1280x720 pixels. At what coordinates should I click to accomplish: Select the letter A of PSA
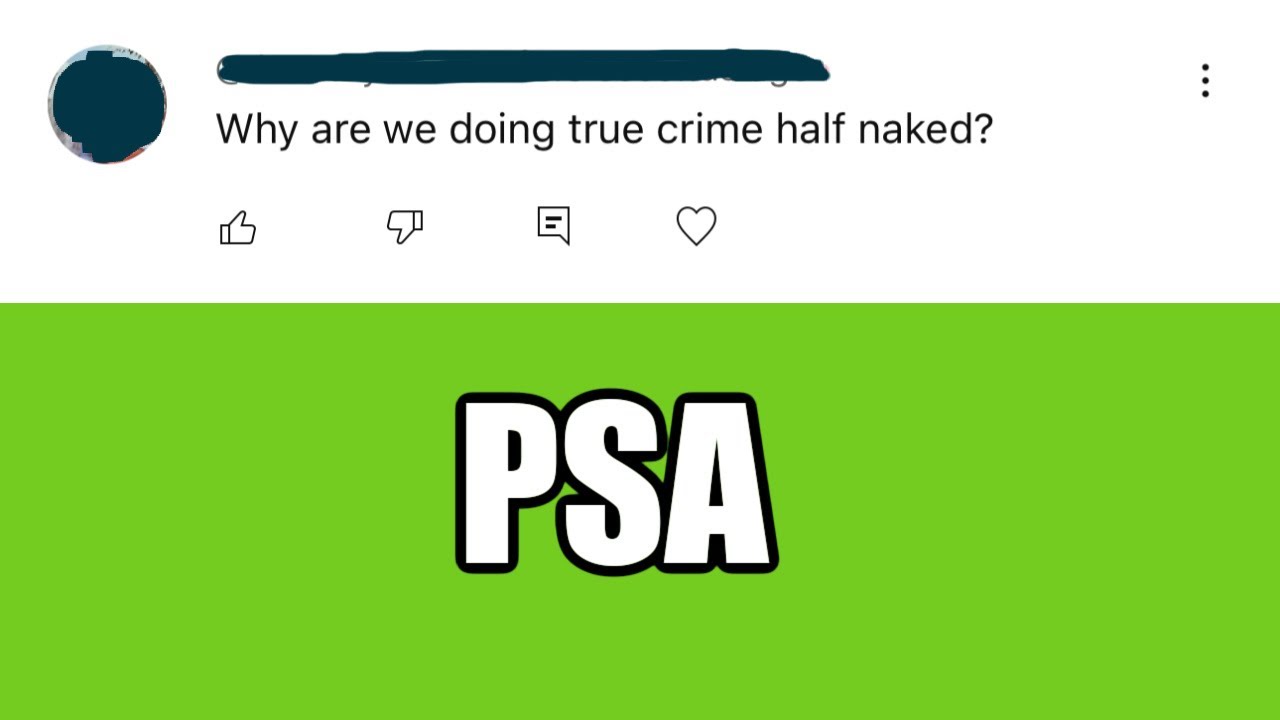click(x=715, y=482)
